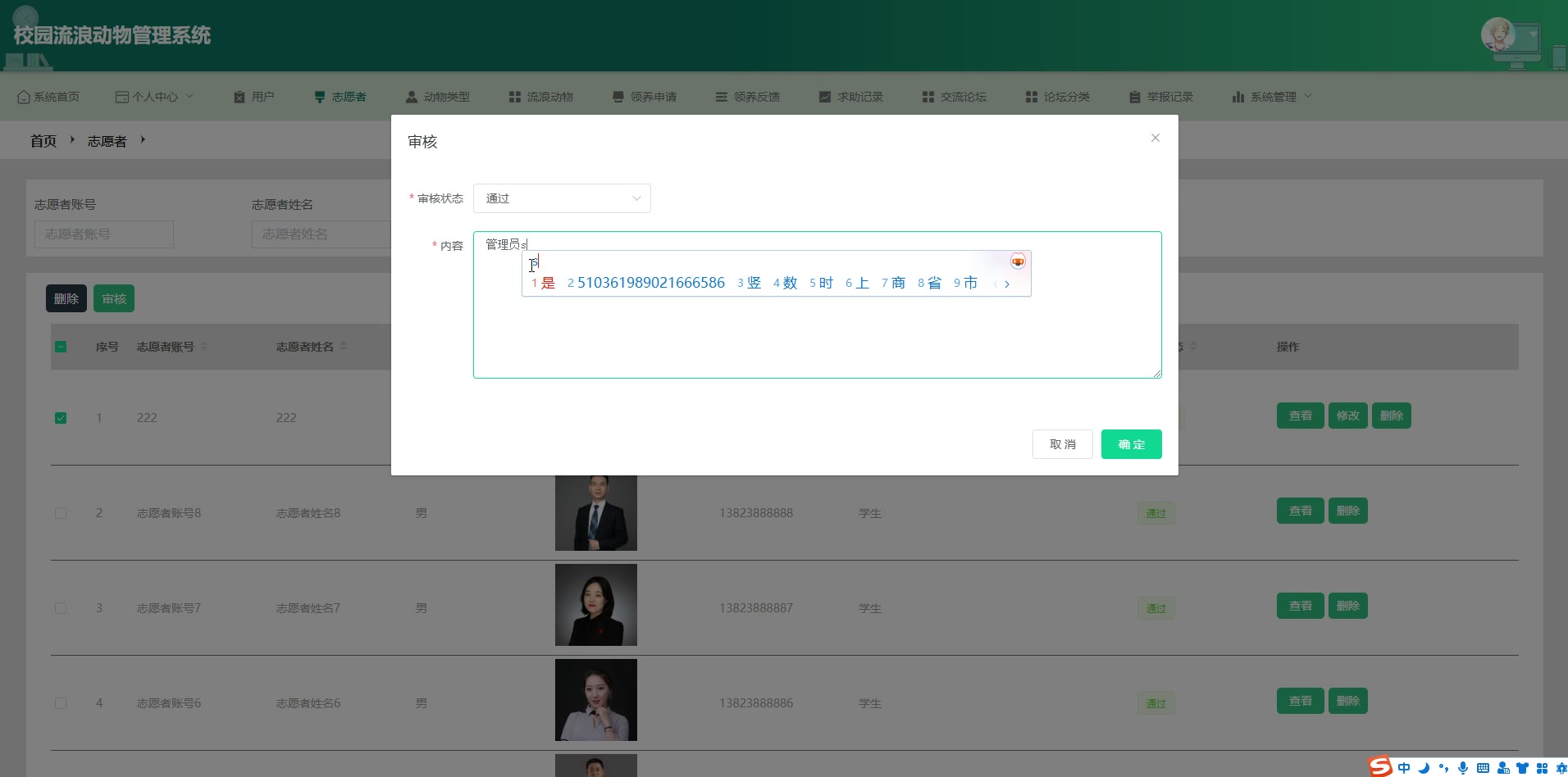The height and width of the screenshot is (777, 1568).
Task: Click the home icon beside 系统首页
Action: pyautogui.click(x=24, y=97)
